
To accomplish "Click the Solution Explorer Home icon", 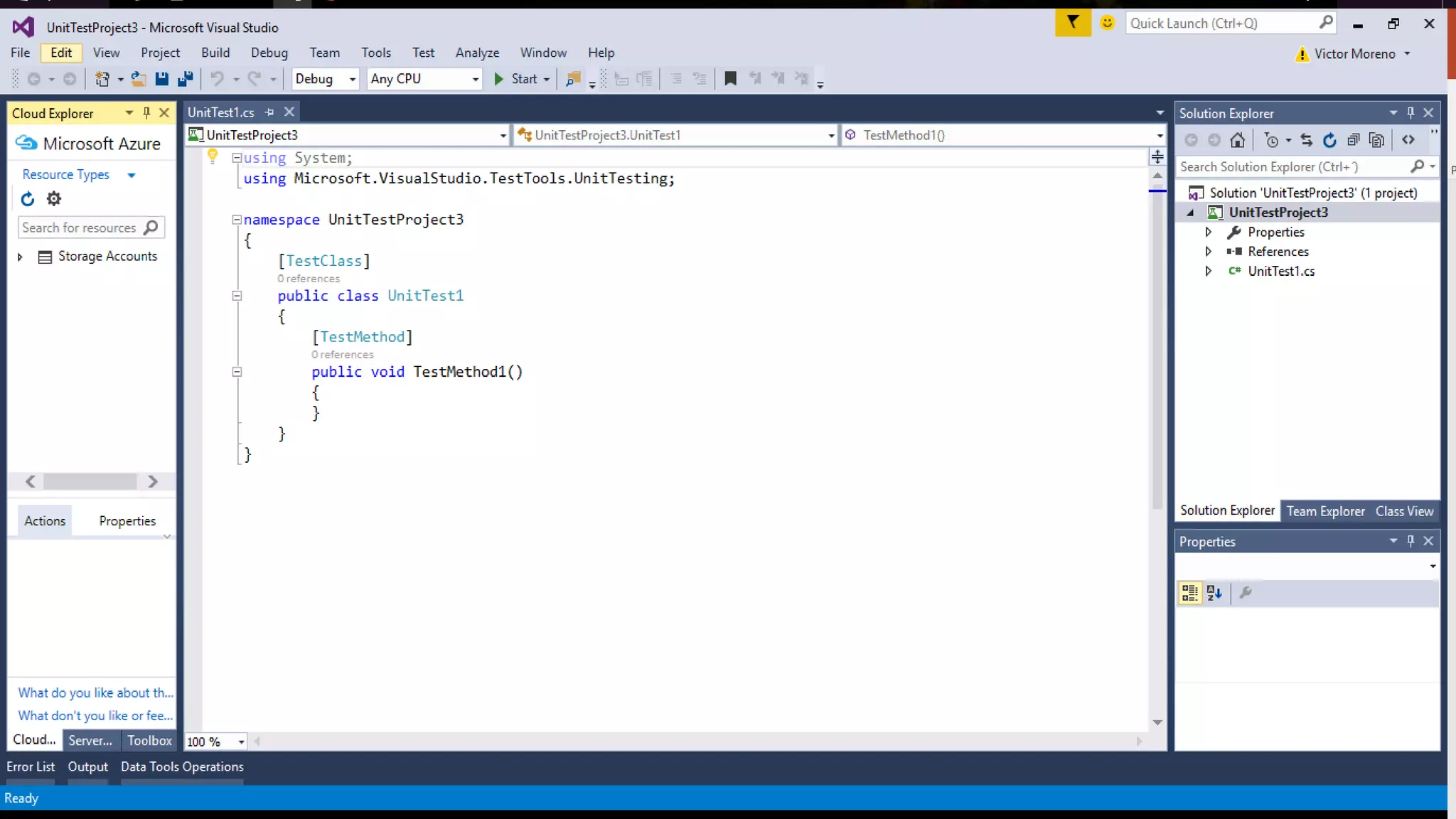I will 1238,140.
